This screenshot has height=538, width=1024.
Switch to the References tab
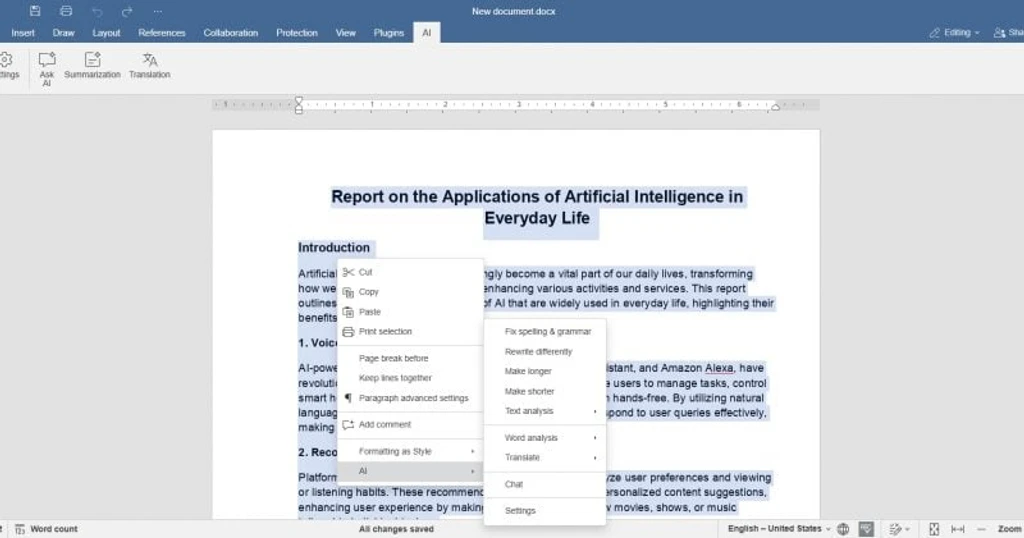162,33
